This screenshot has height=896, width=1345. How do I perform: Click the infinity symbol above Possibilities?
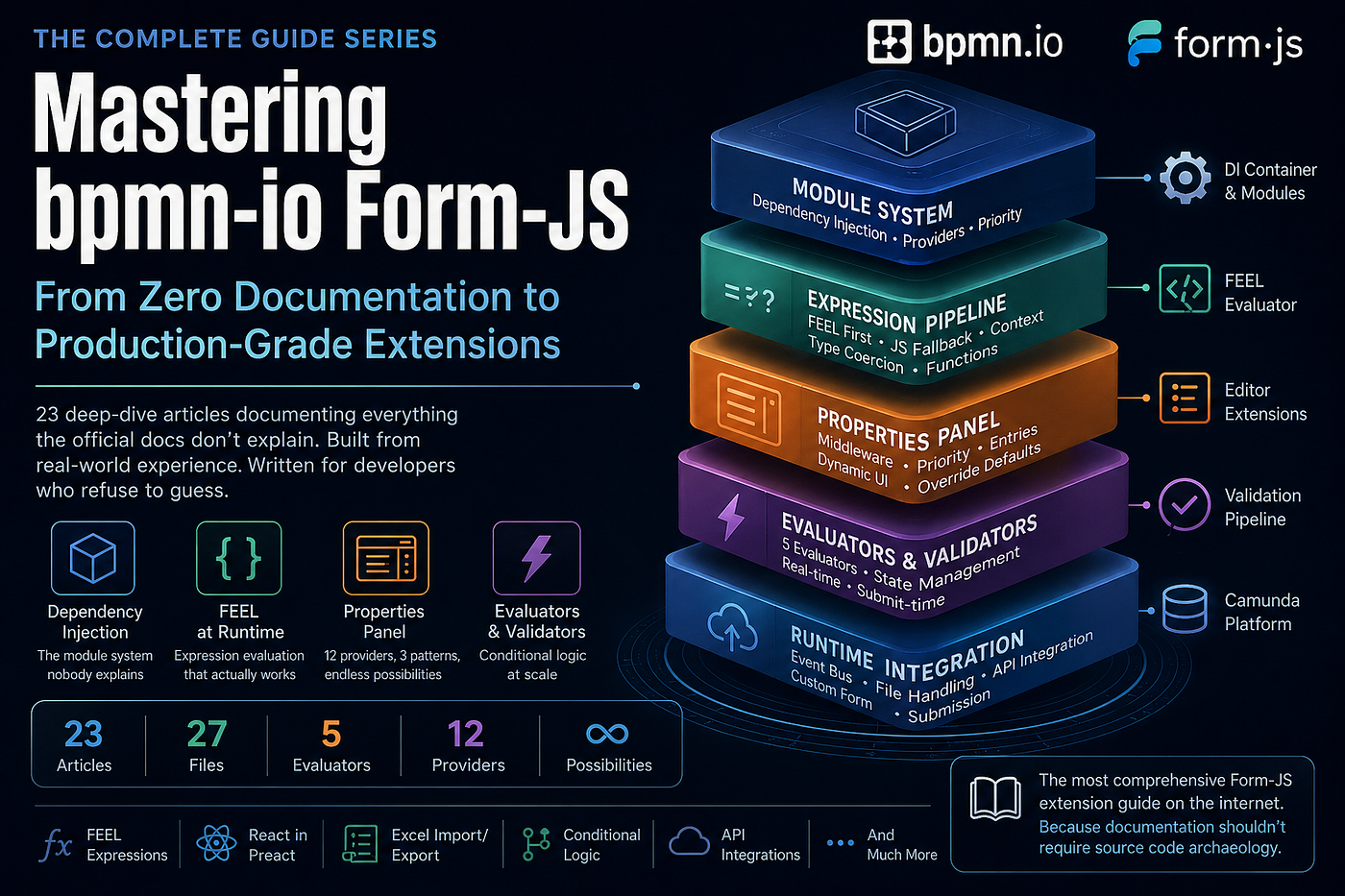[x=607, y=735]
